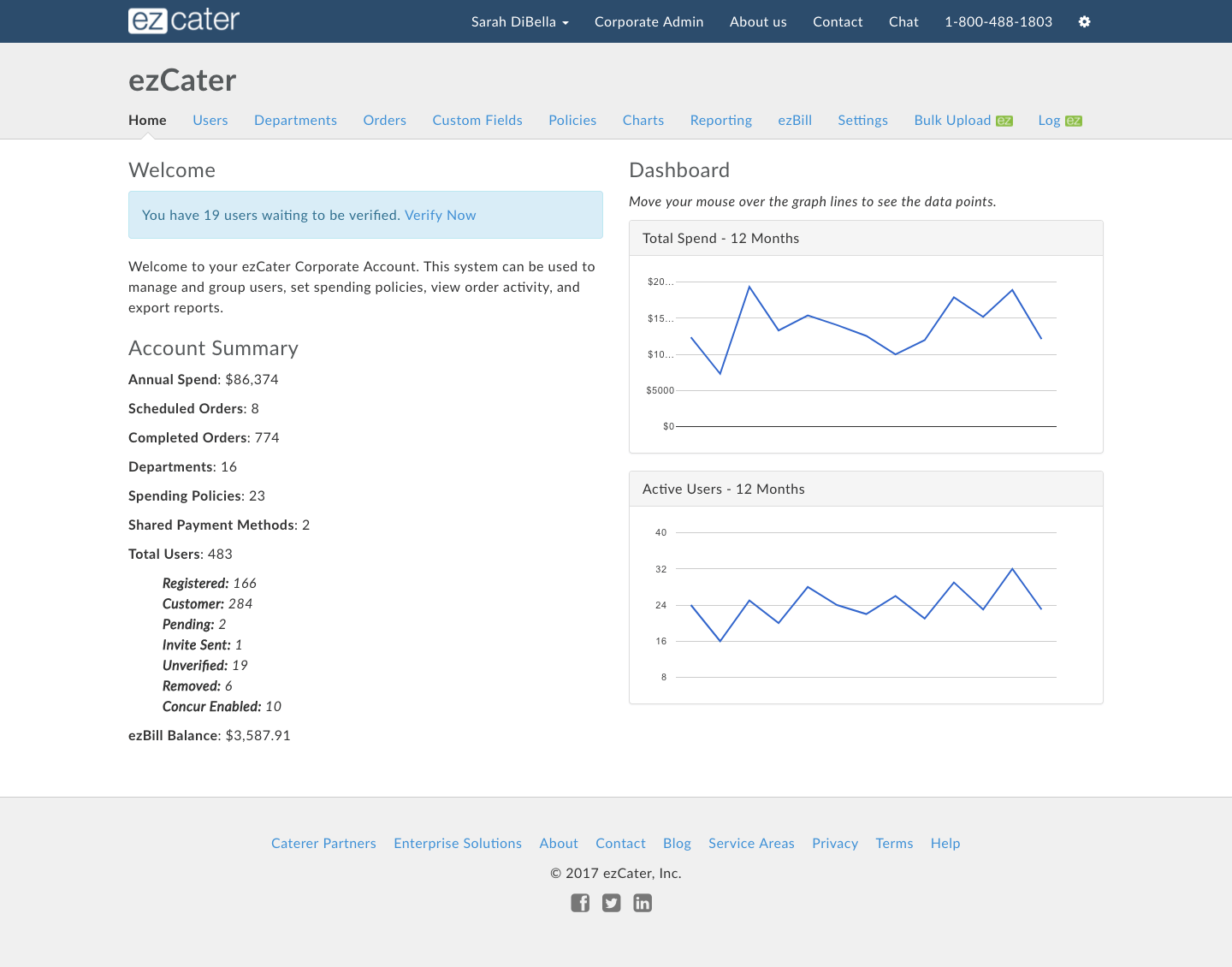Image resolution: width=1232 pixels, height=967 pixels.
Task: Click the Spending Policies: 23 line
Action: click(x=197, y=496)
